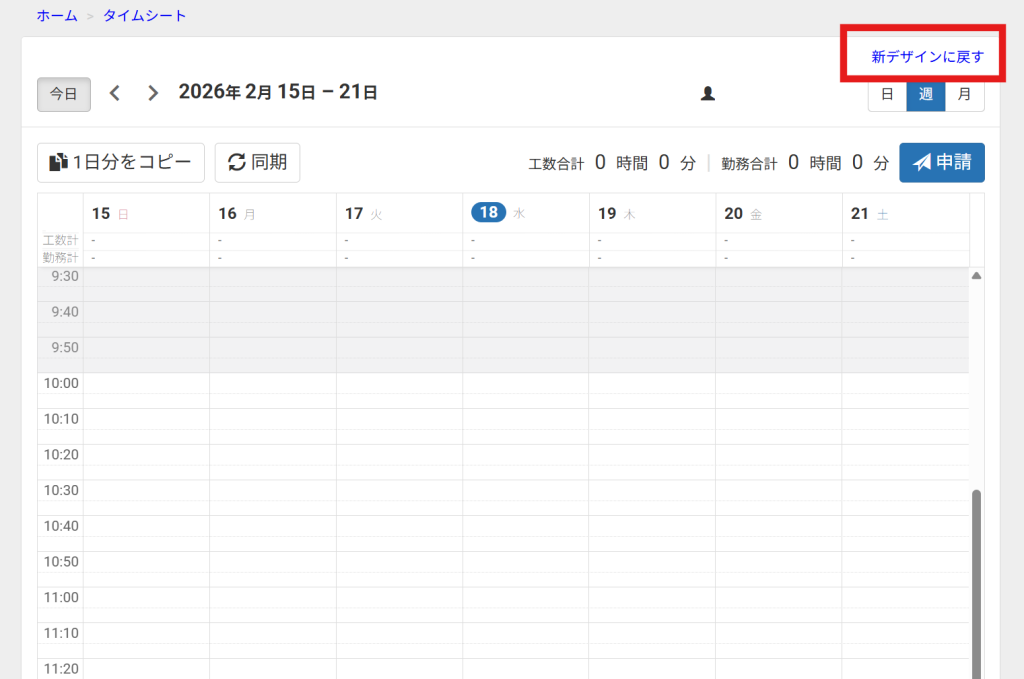The width and height of the screenshot is (1024, 679).
Task: Switch to 週 week view
Action: 926,94
